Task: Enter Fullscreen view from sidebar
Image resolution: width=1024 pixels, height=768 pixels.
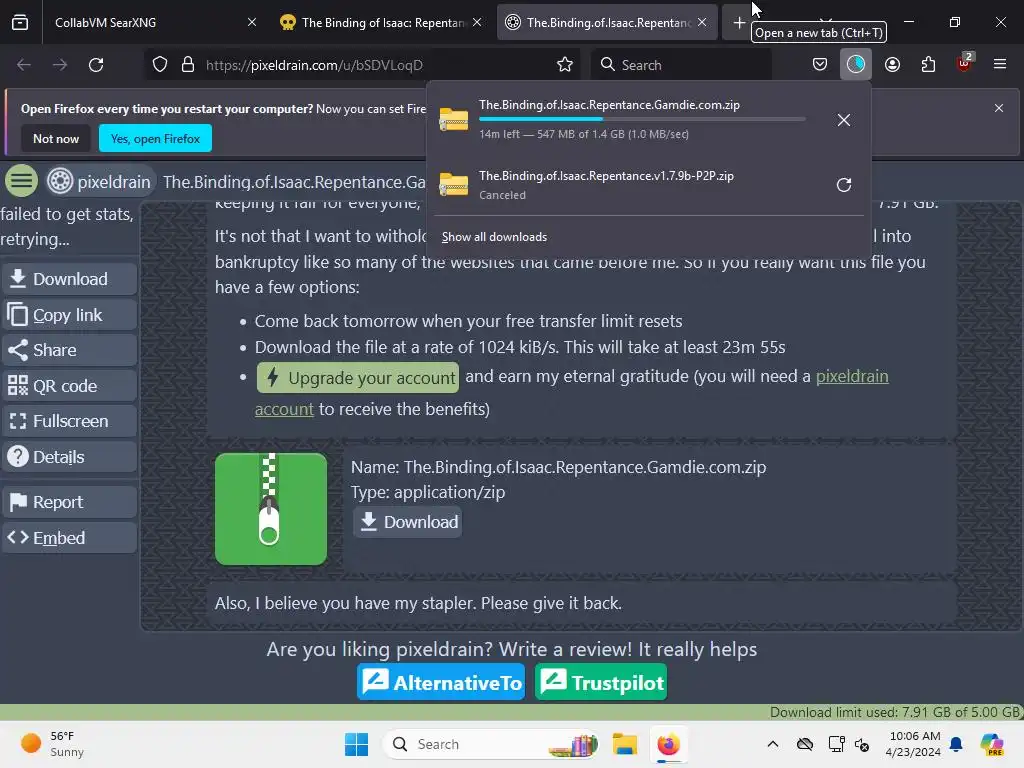Action: [x=69, y=421]
